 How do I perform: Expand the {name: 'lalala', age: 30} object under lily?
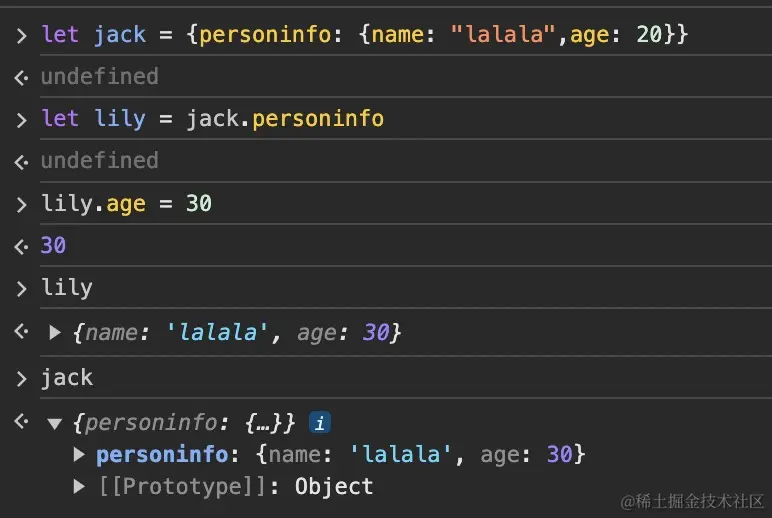[x=55, y=333]
